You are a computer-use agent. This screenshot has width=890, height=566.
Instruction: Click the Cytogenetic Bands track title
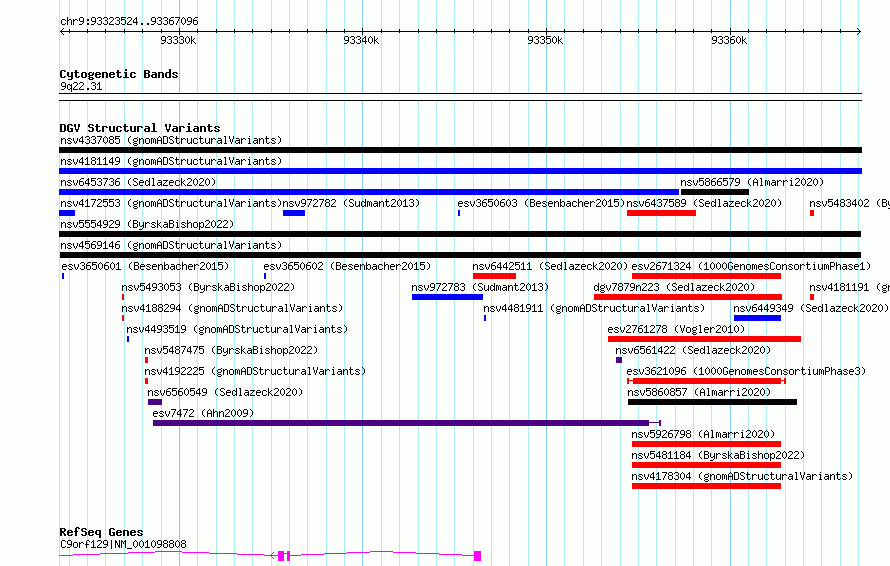(119, 74)
